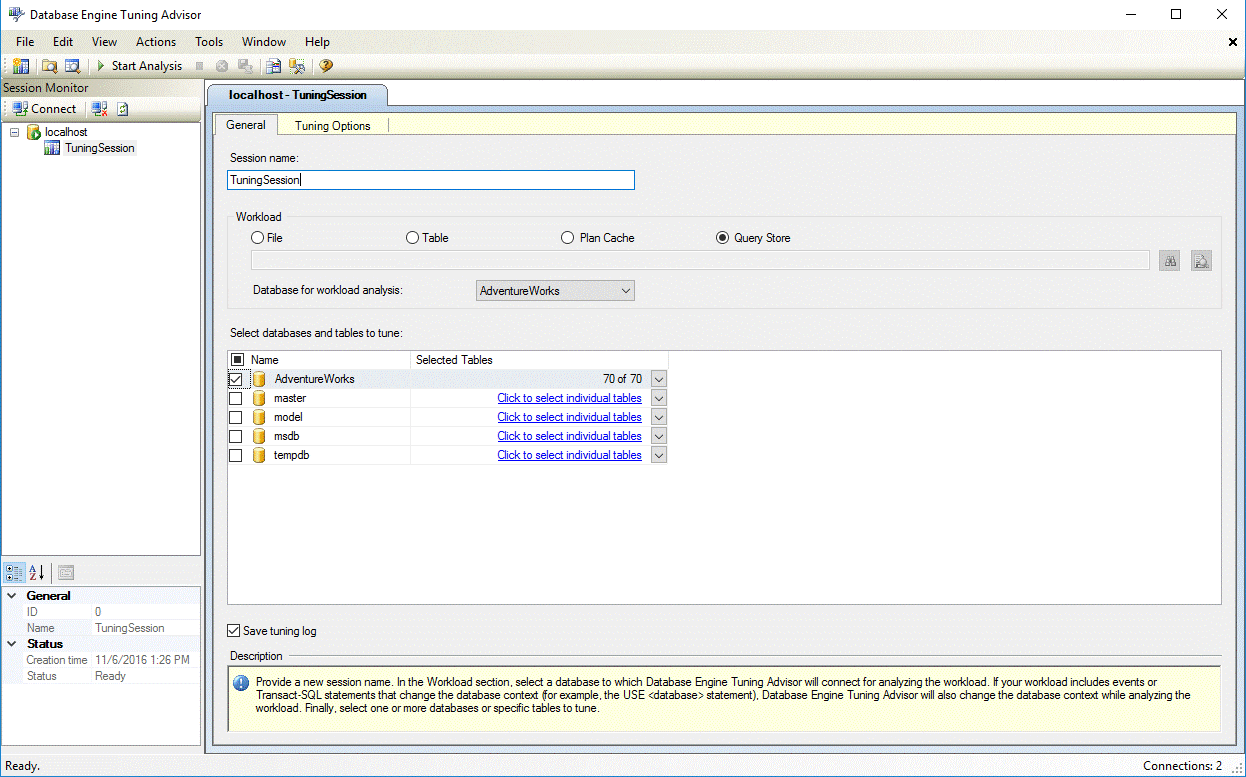Click the Connect button in Session Monitor
This screenshot has height=777, width=1246.
point(43,108)
